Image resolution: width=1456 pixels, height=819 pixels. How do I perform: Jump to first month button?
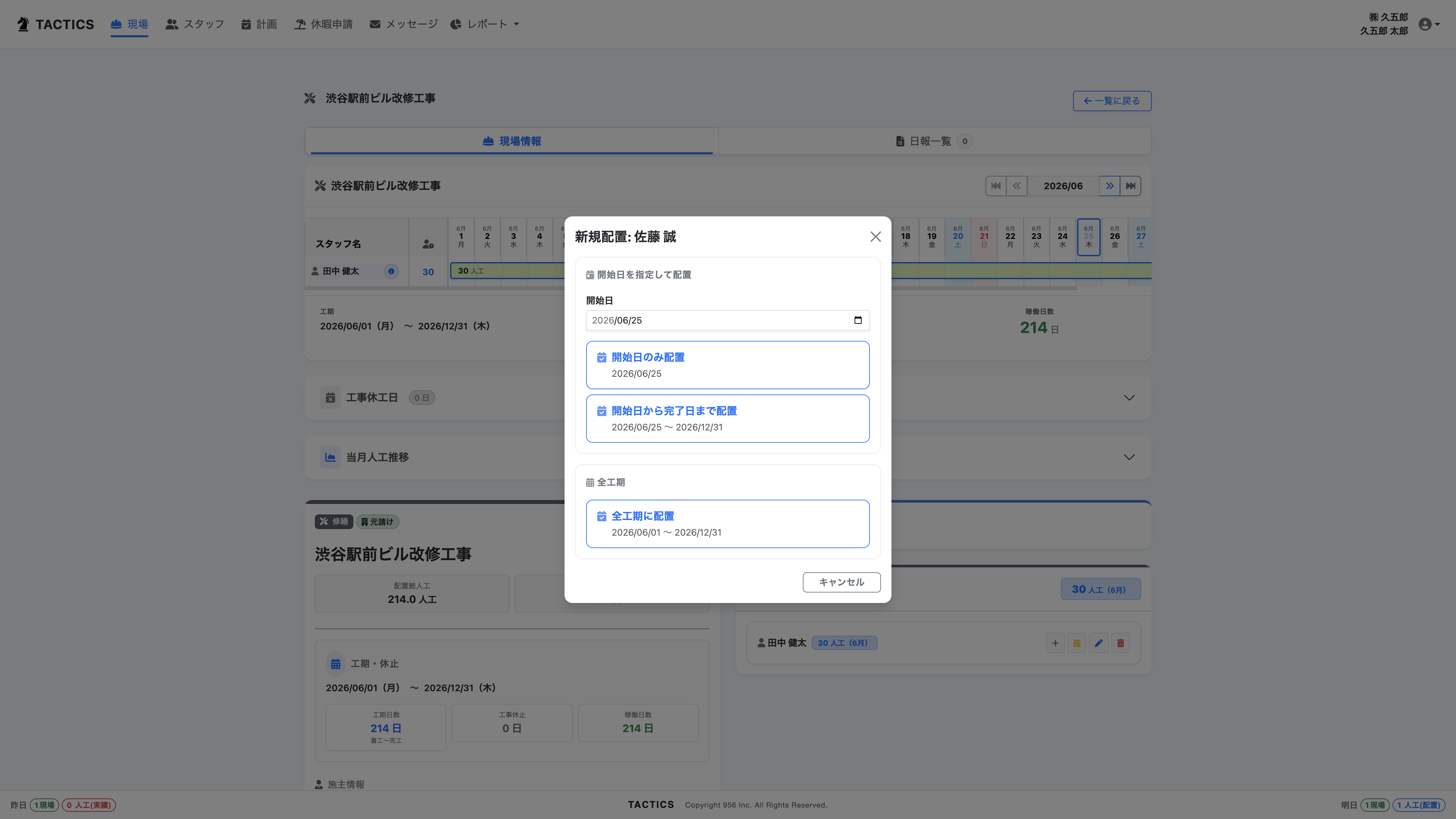click(x=996, y=186)
